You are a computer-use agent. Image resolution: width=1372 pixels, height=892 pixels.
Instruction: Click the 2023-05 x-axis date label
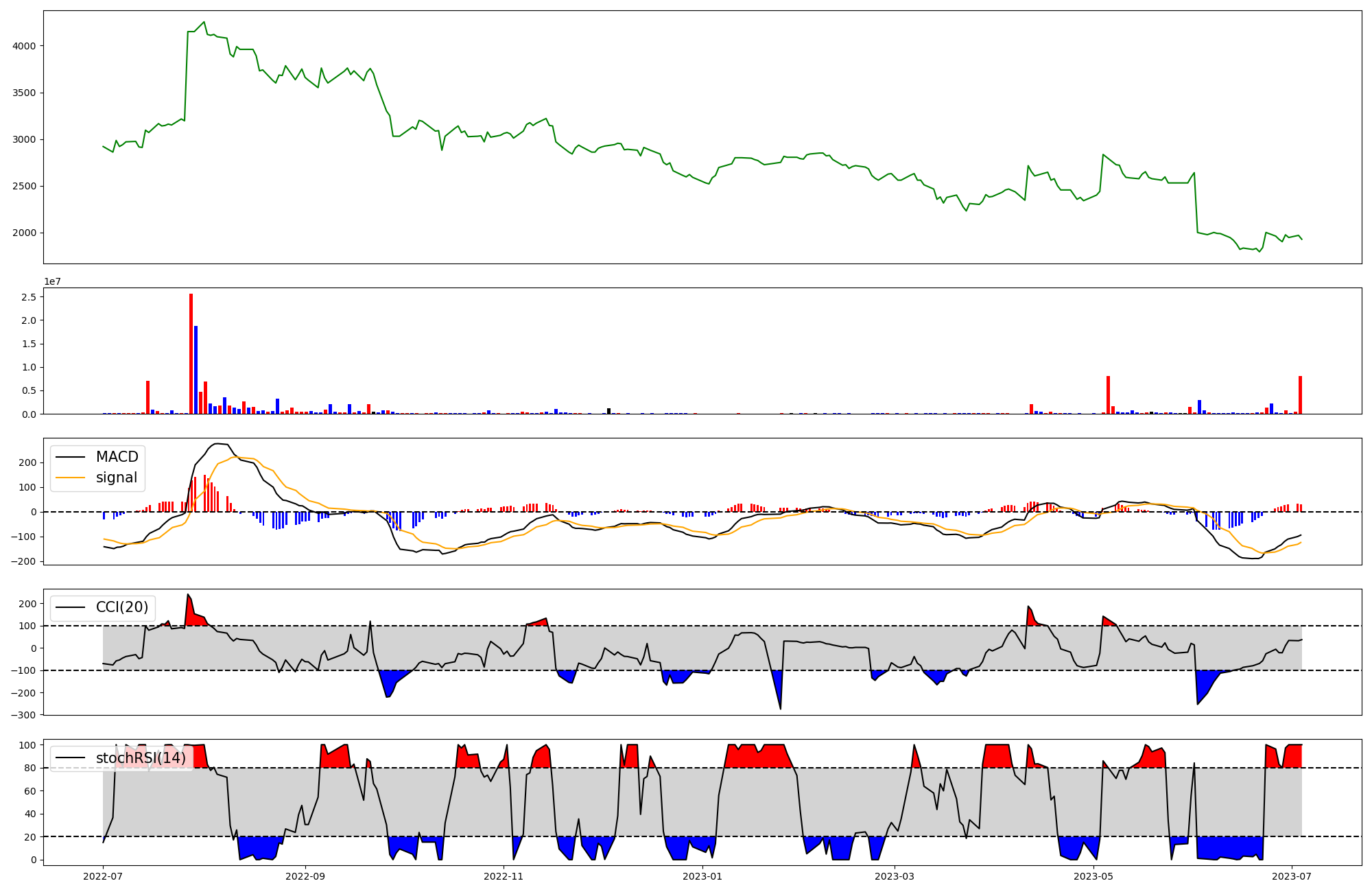(1093, 876)
